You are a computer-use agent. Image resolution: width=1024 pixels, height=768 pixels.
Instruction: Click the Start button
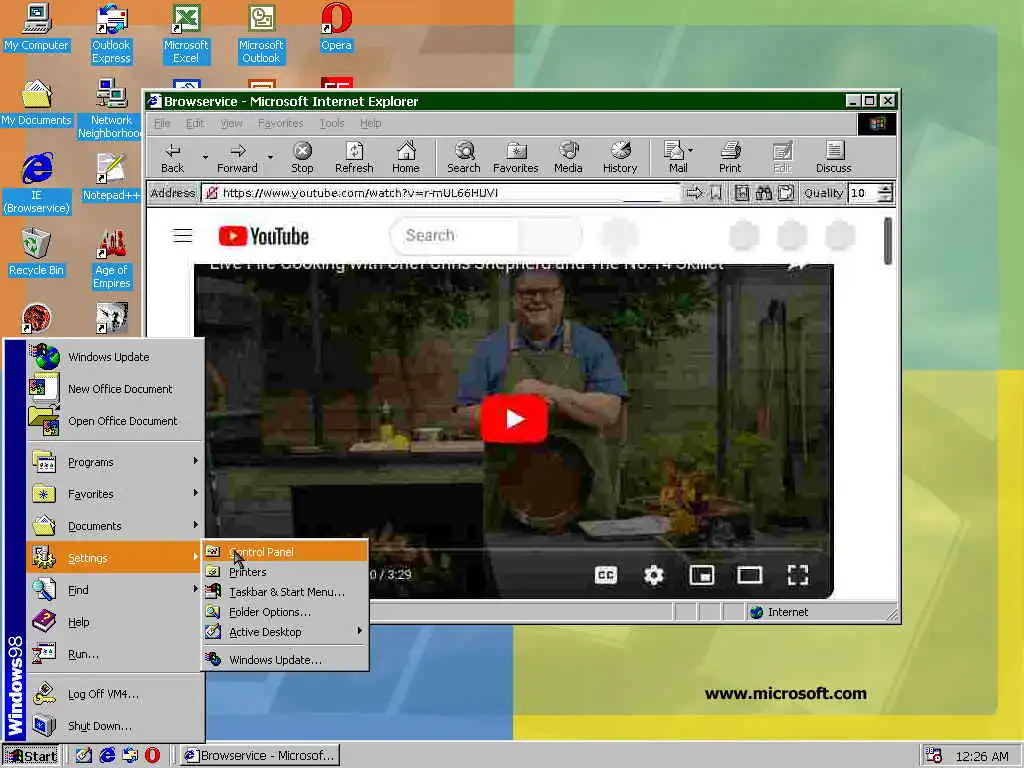coord(31,756)
